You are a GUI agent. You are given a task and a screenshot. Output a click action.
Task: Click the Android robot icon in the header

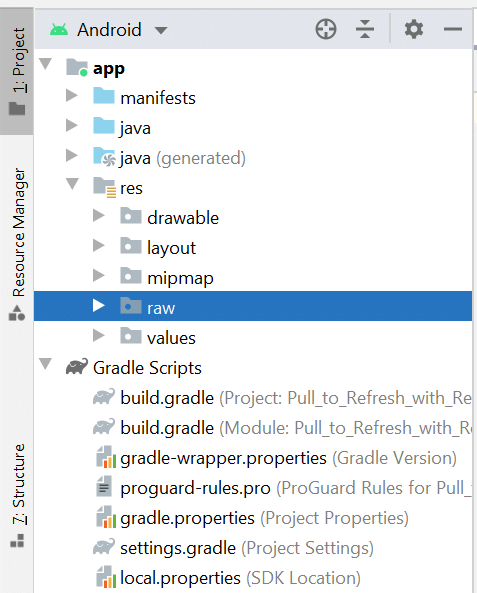(59, 29)
